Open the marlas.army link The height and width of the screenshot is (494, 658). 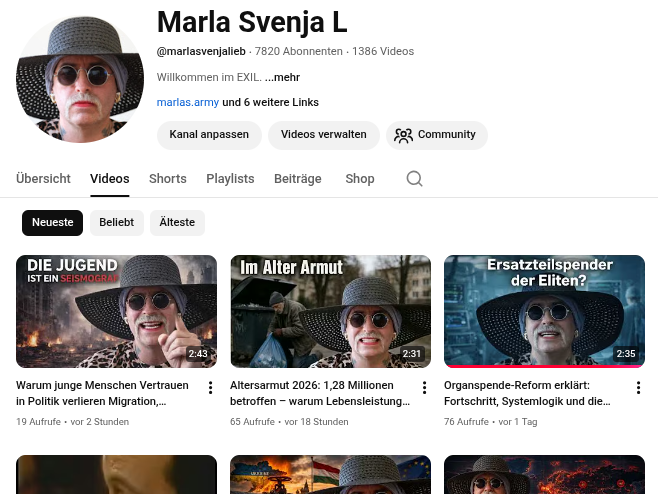(188, 102)
